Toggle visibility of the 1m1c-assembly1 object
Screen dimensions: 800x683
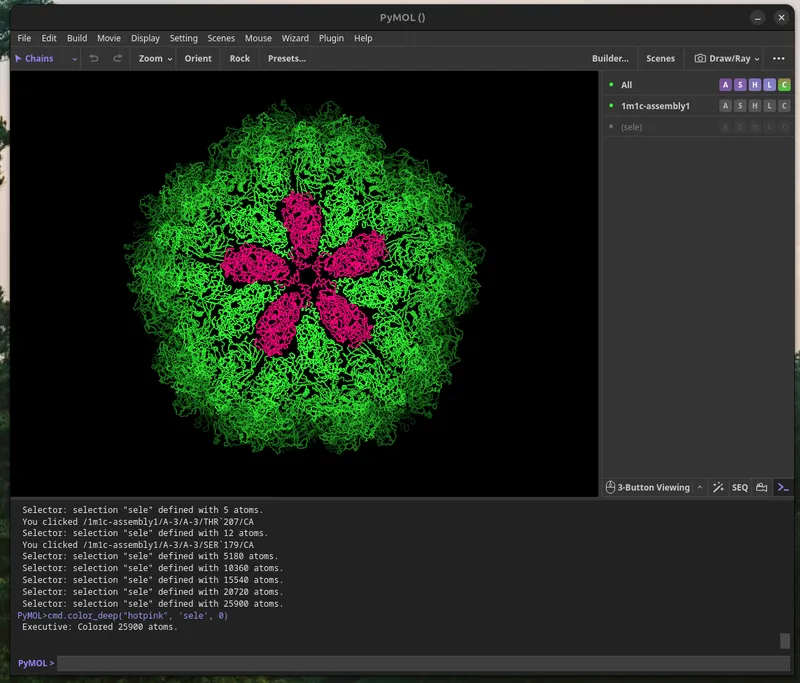click(610, 105)
